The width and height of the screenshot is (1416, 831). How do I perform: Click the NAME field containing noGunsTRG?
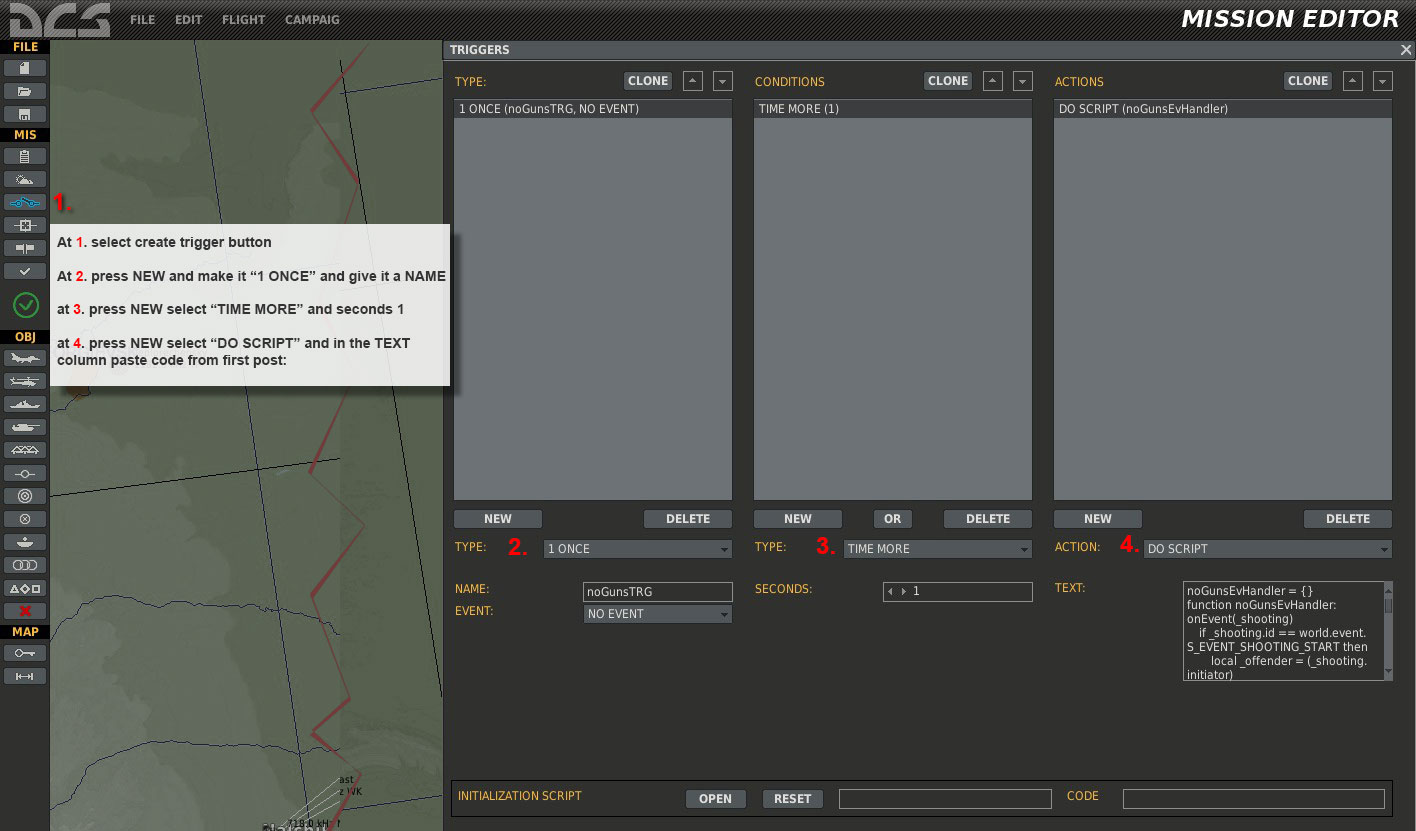tap(658, 592)
